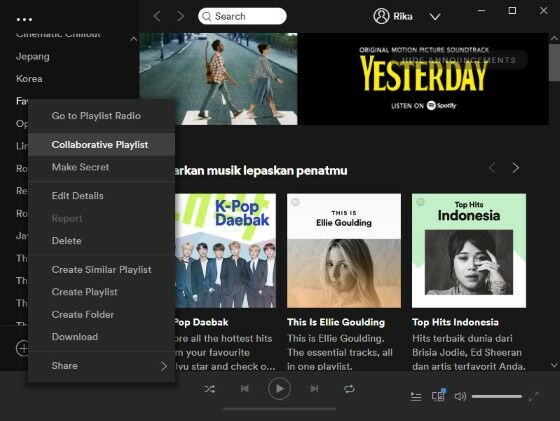560x421 pixels.
Task: Click the Play button
Action: pyautogui.click(x=279, y=389)
